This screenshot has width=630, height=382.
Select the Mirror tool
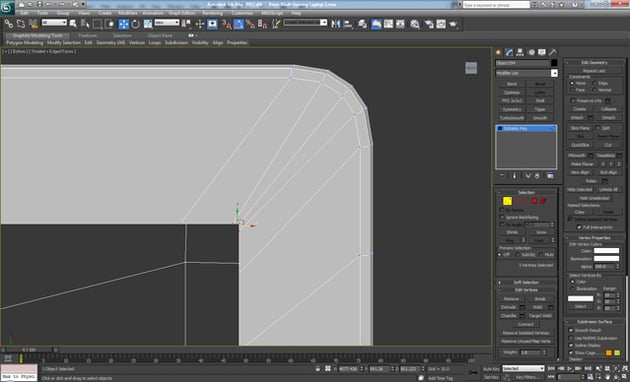[x=335, y=24]
